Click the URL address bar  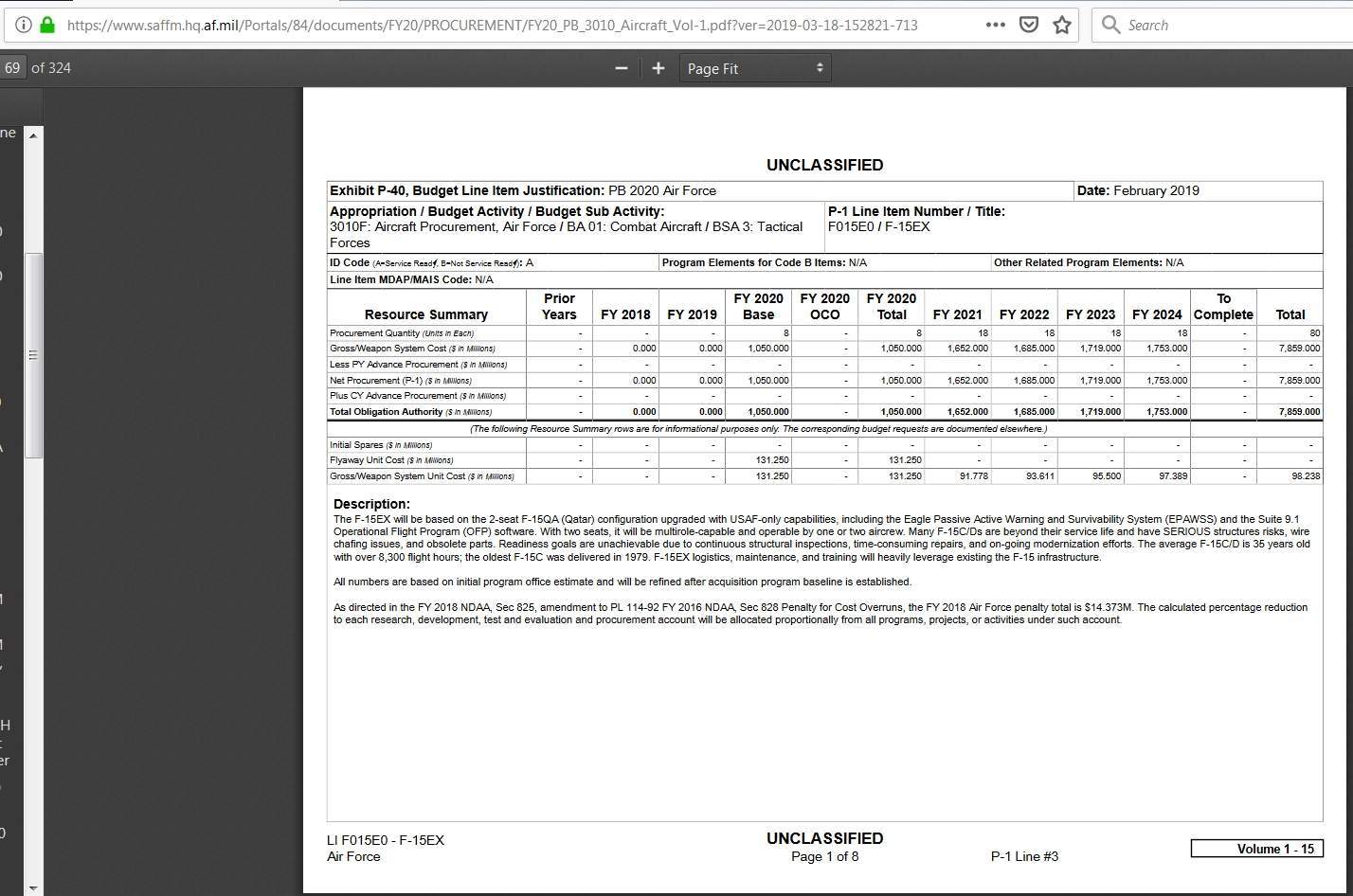[x=493, y=26]
